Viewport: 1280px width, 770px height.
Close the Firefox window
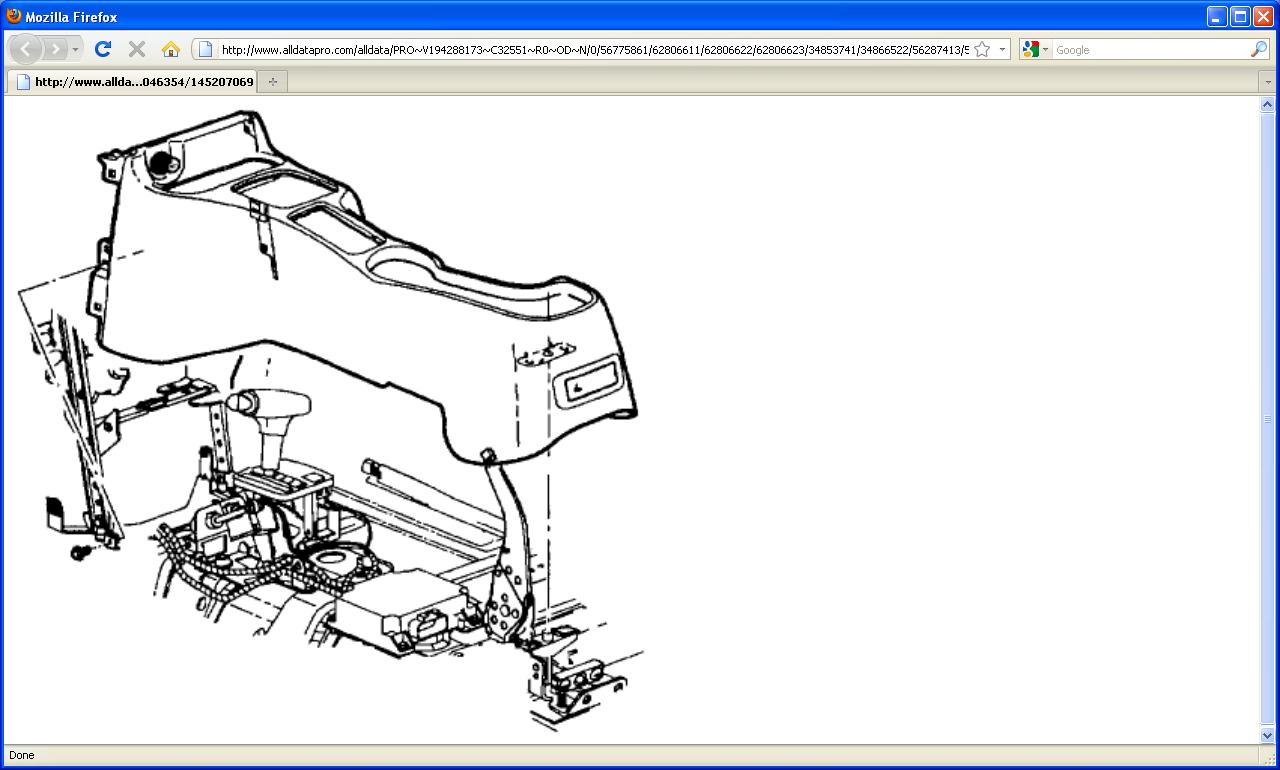[x=1263, y=16]
